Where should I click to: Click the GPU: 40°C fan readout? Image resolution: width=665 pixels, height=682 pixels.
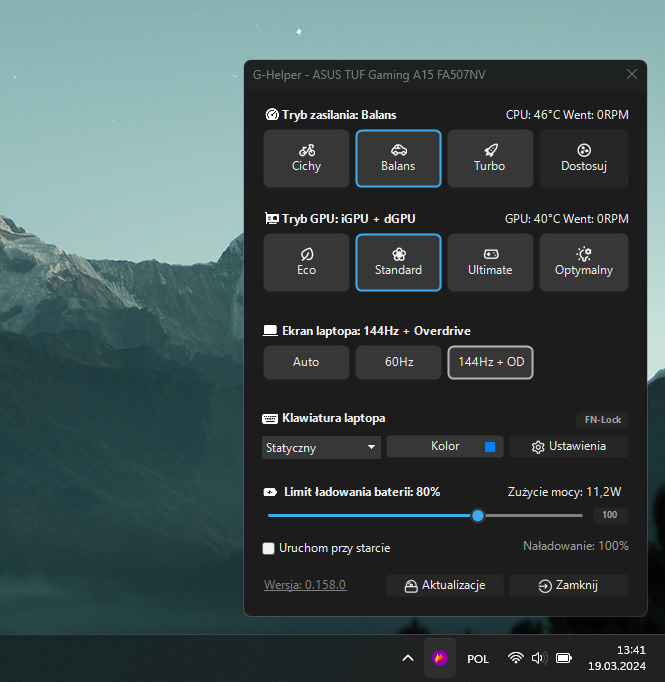click(567, 218)
